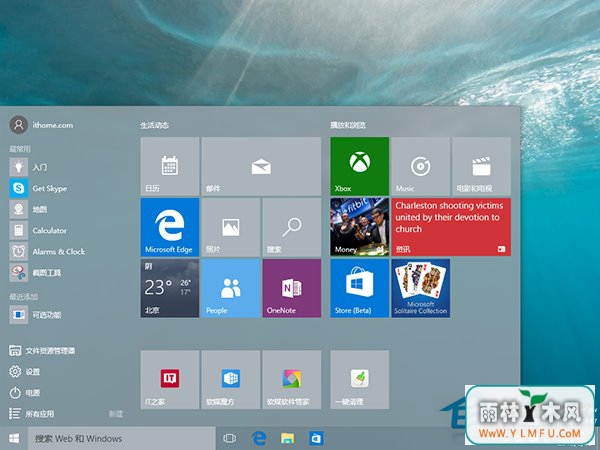Open the Money live tile
Screen dimensions: 600x450
[360, 227]
